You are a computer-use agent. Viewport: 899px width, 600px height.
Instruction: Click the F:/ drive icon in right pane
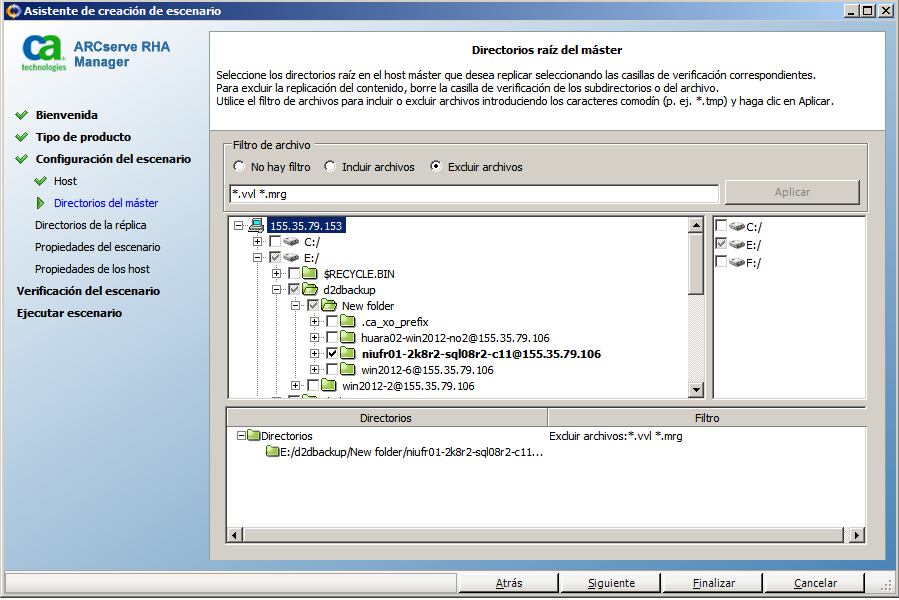point(737,262)
